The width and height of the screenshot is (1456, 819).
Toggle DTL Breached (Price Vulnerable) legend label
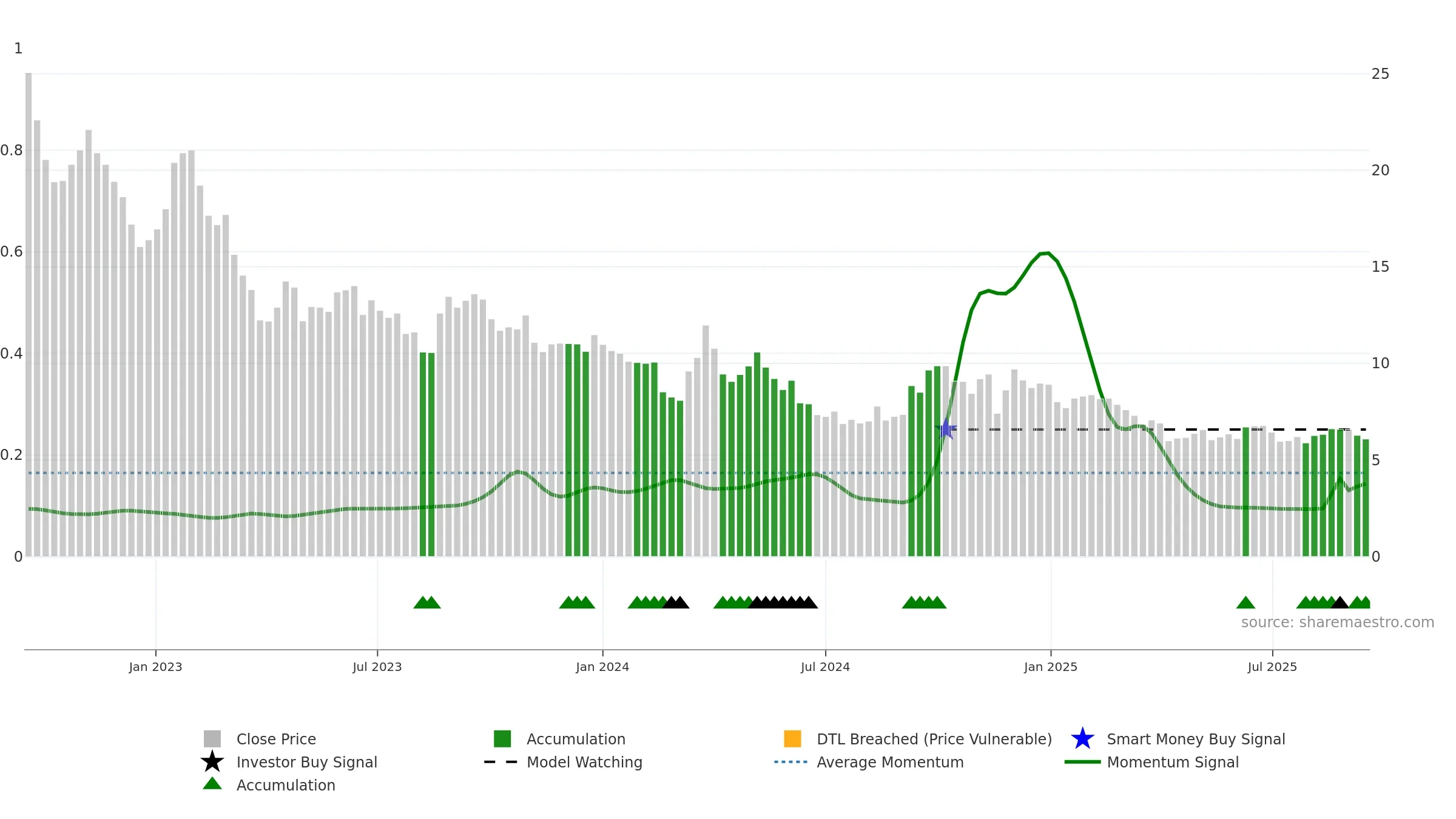(x=934, y=739)
